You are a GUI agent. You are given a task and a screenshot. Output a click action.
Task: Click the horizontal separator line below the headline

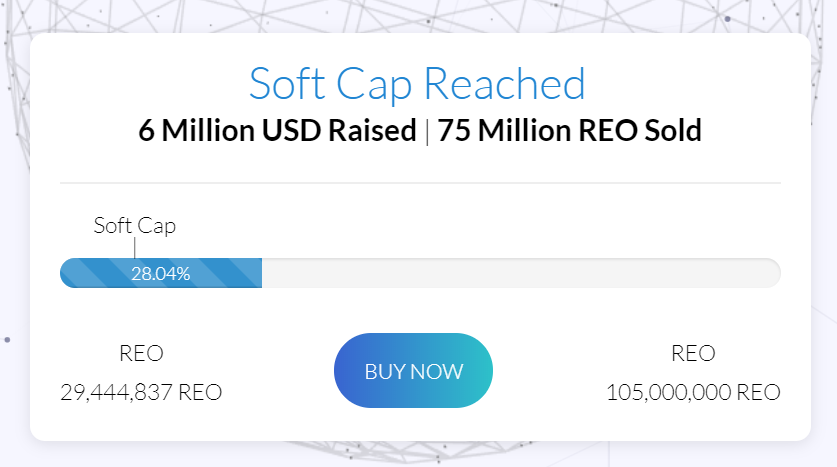click(420, 183)
